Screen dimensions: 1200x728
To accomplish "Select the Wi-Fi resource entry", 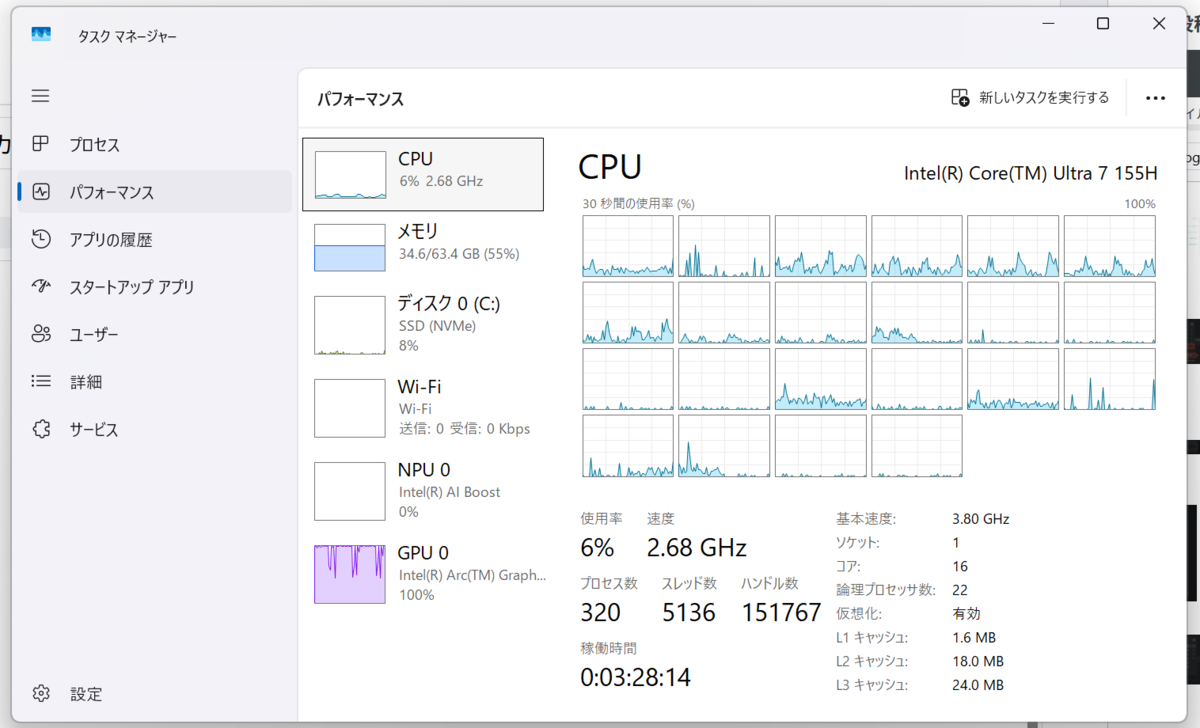I will point(423,407).
